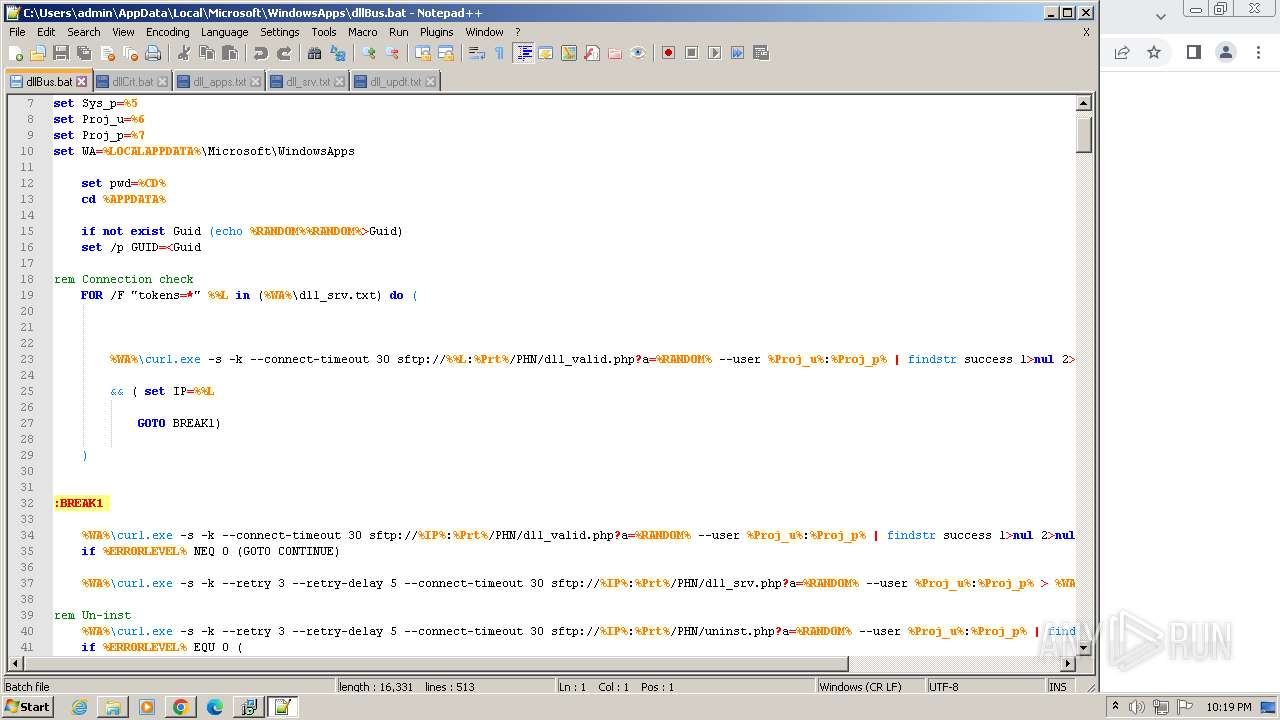Switch to the dll_updt.txt tab
The width and height of the screenshot is (1280, 720).
pos(395,82)
